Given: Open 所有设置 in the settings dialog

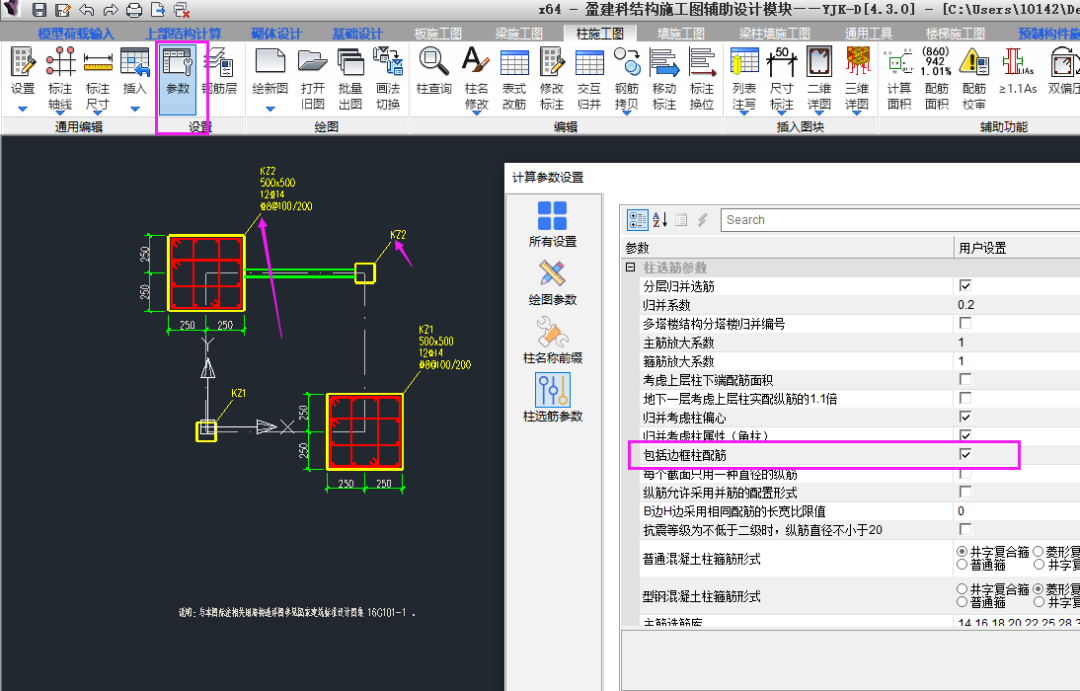Looking at the screenshot, I should [552, 224].
